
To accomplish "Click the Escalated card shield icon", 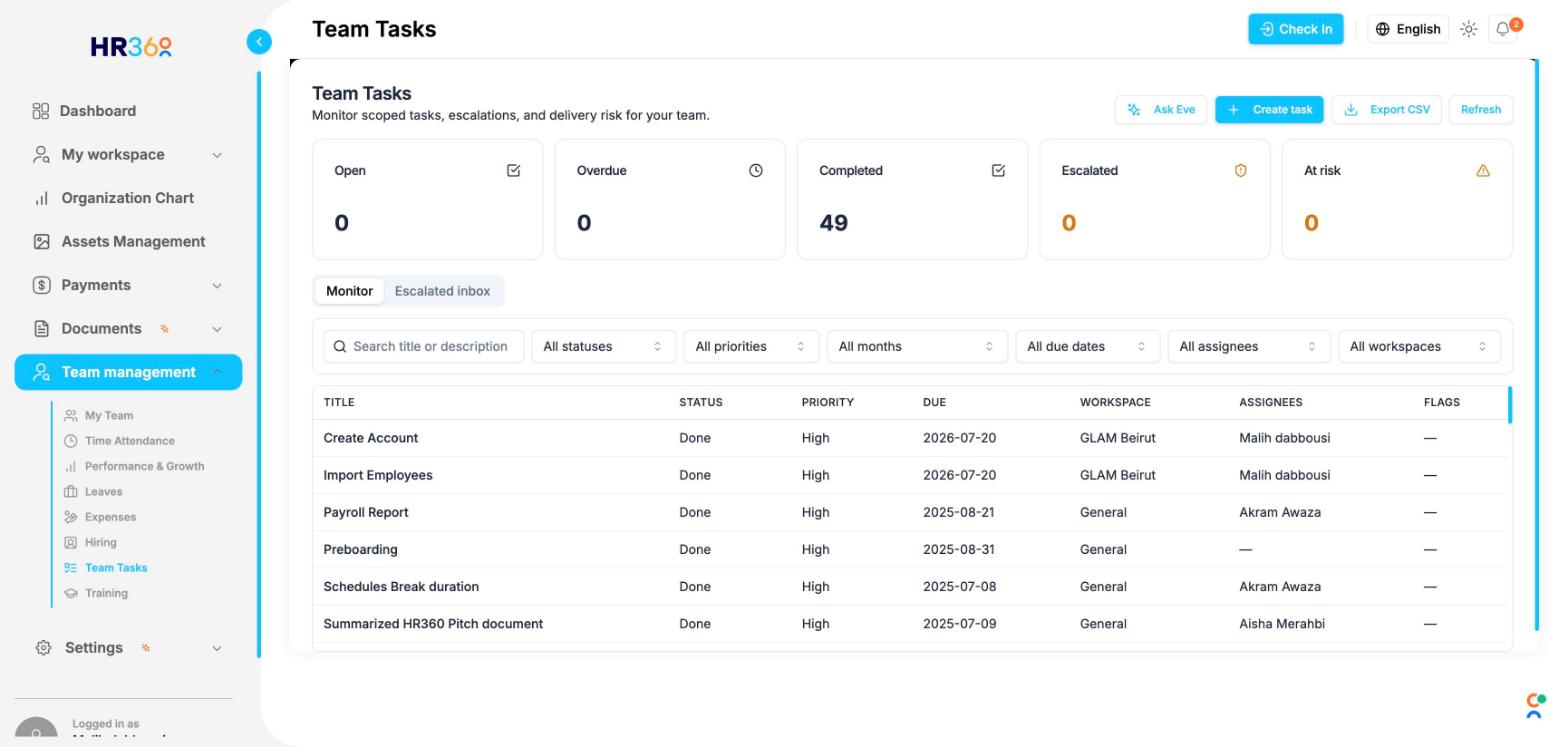I will [x=1241, y=171].
